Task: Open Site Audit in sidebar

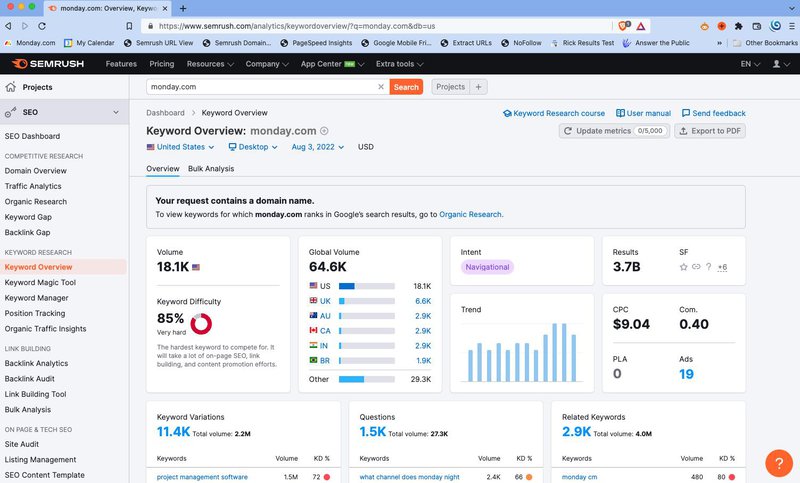Action: (x=22, y=444)
